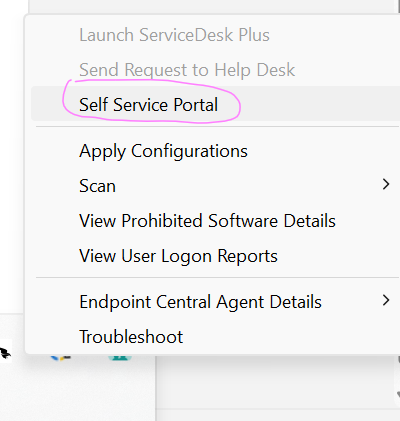Click the black falcon tray icon
400x421 pixels.
(5, 353)
